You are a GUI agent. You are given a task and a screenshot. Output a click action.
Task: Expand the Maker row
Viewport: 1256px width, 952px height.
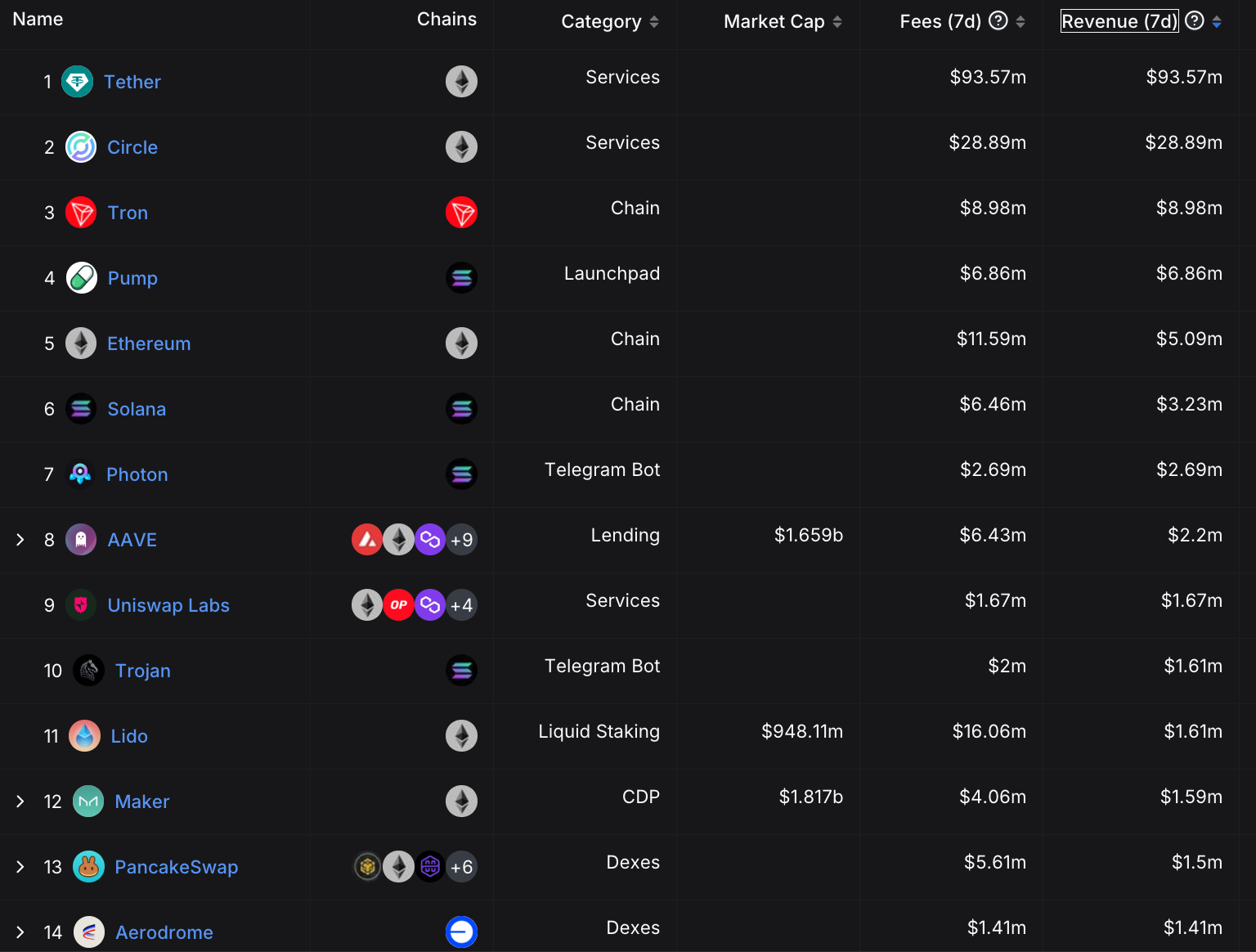point(20,802)
